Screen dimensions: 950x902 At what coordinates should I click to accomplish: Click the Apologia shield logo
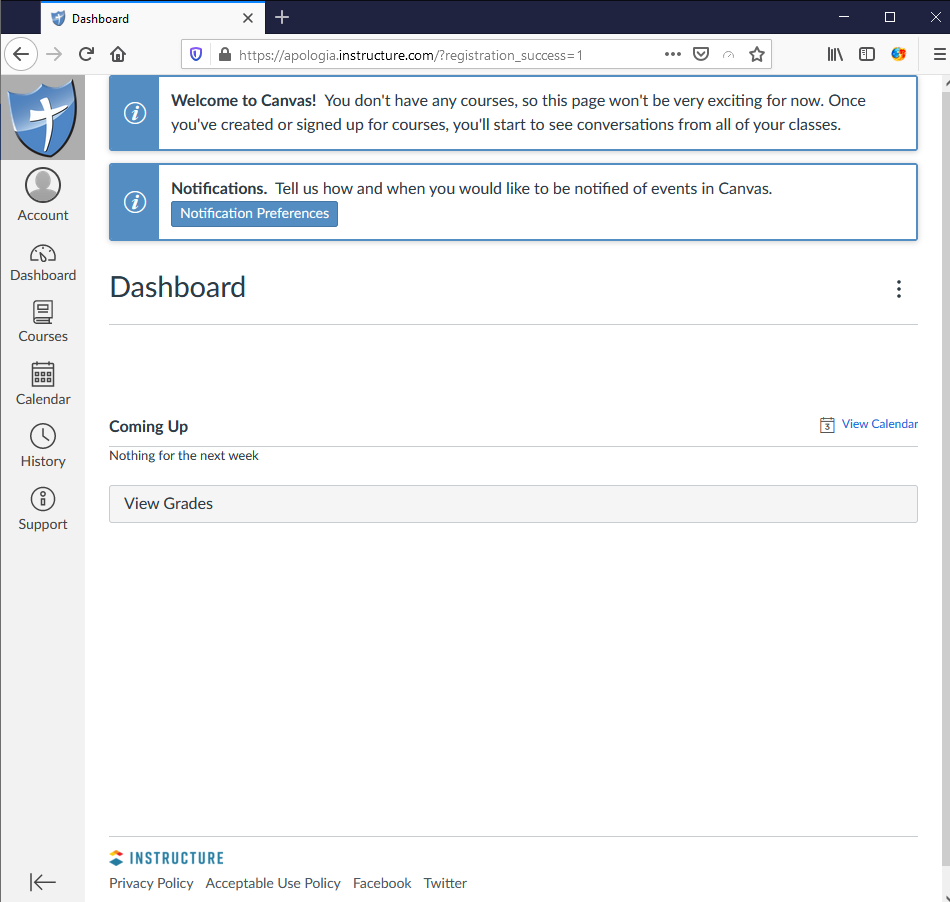(x=43, y=117)
